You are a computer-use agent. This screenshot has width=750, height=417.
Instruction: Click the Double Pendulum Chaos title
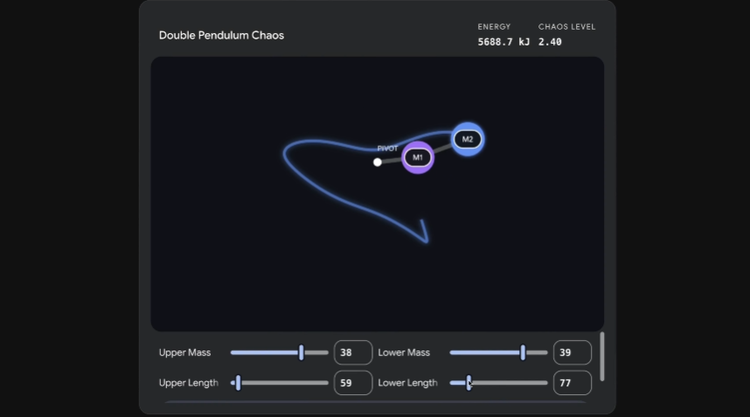point(221,35)
